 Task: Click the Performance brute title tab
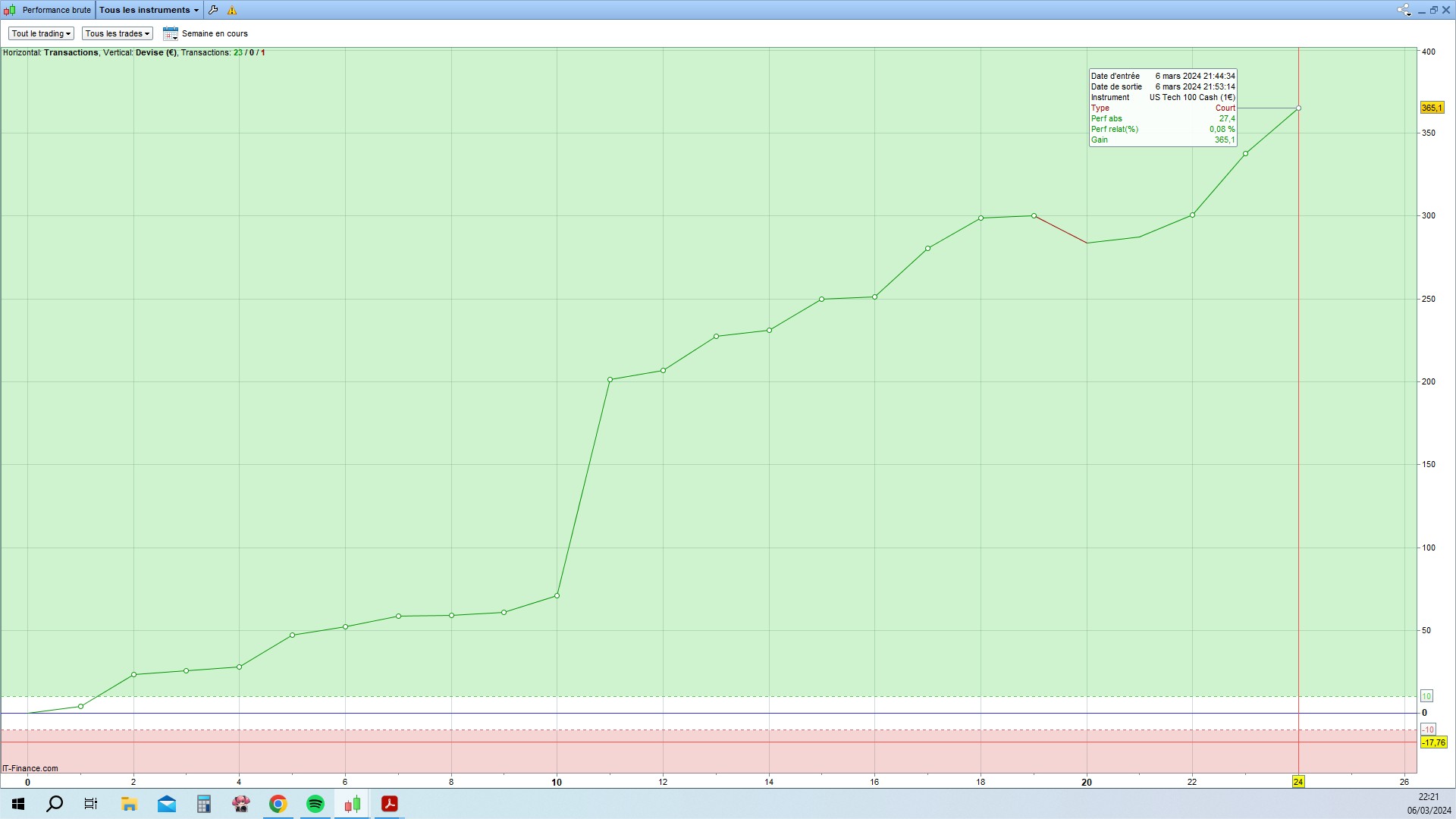click(x=56, y=10)
